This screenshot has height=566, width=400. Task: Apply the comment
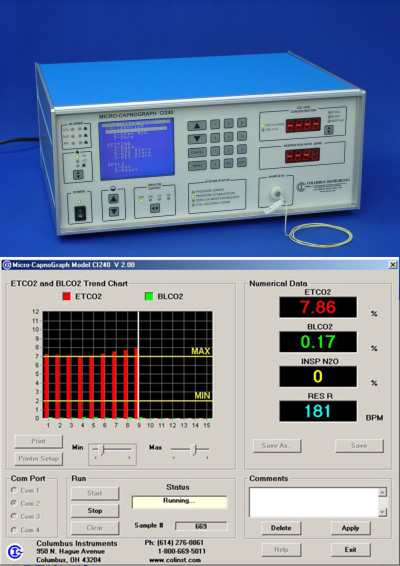point(350,528)
